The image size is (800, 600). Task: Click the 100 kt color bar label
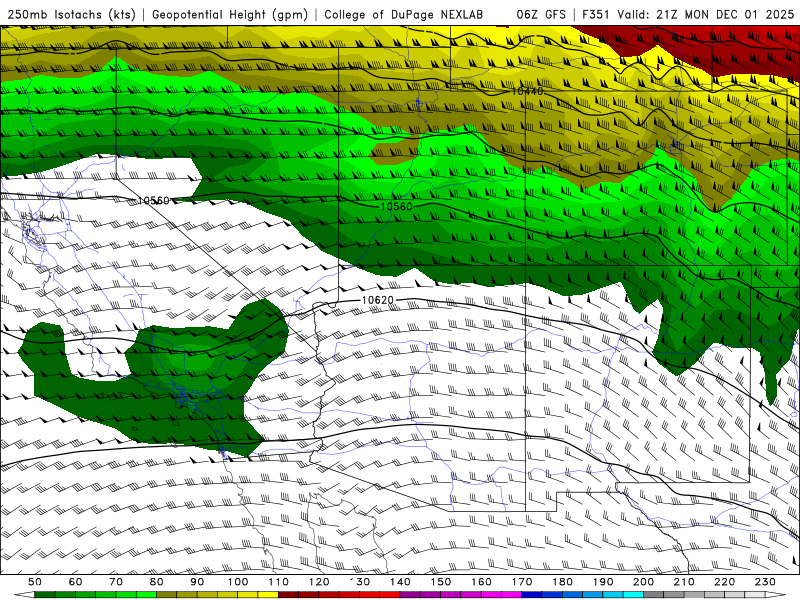(238, 582)
